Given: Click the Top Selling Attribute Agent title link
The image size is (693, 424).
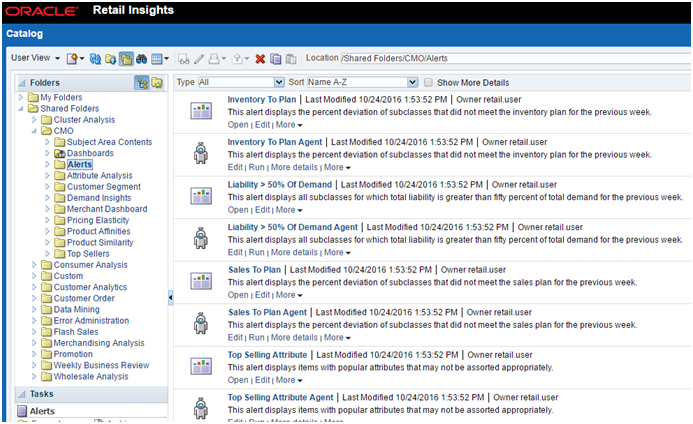Looking at the screenshot, I should click(x=280, y=397).
